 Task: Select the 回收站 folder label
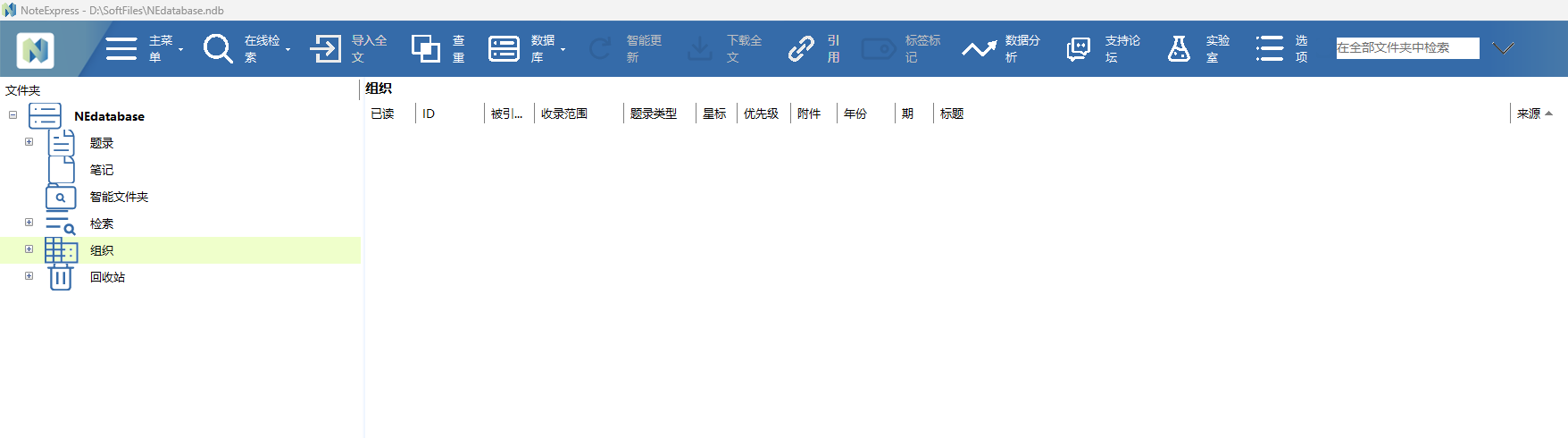(107, 277)
